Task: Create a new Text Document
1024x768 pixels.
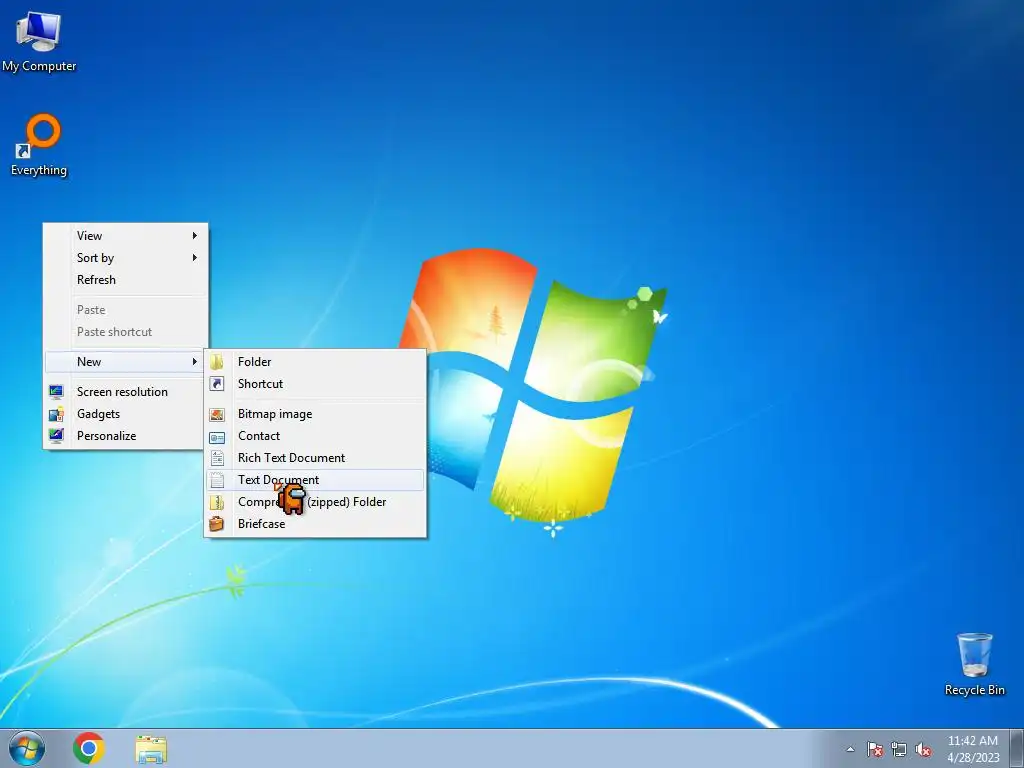Action: pyautogui.click(x=315, y=480)
